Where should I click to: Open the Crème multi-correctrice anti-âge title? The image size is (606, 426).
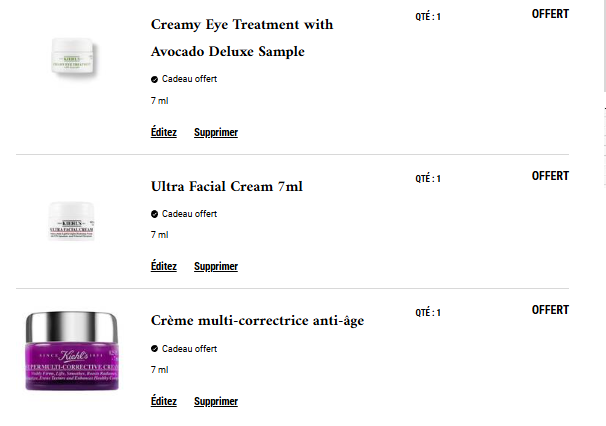[x=257, y=321]
